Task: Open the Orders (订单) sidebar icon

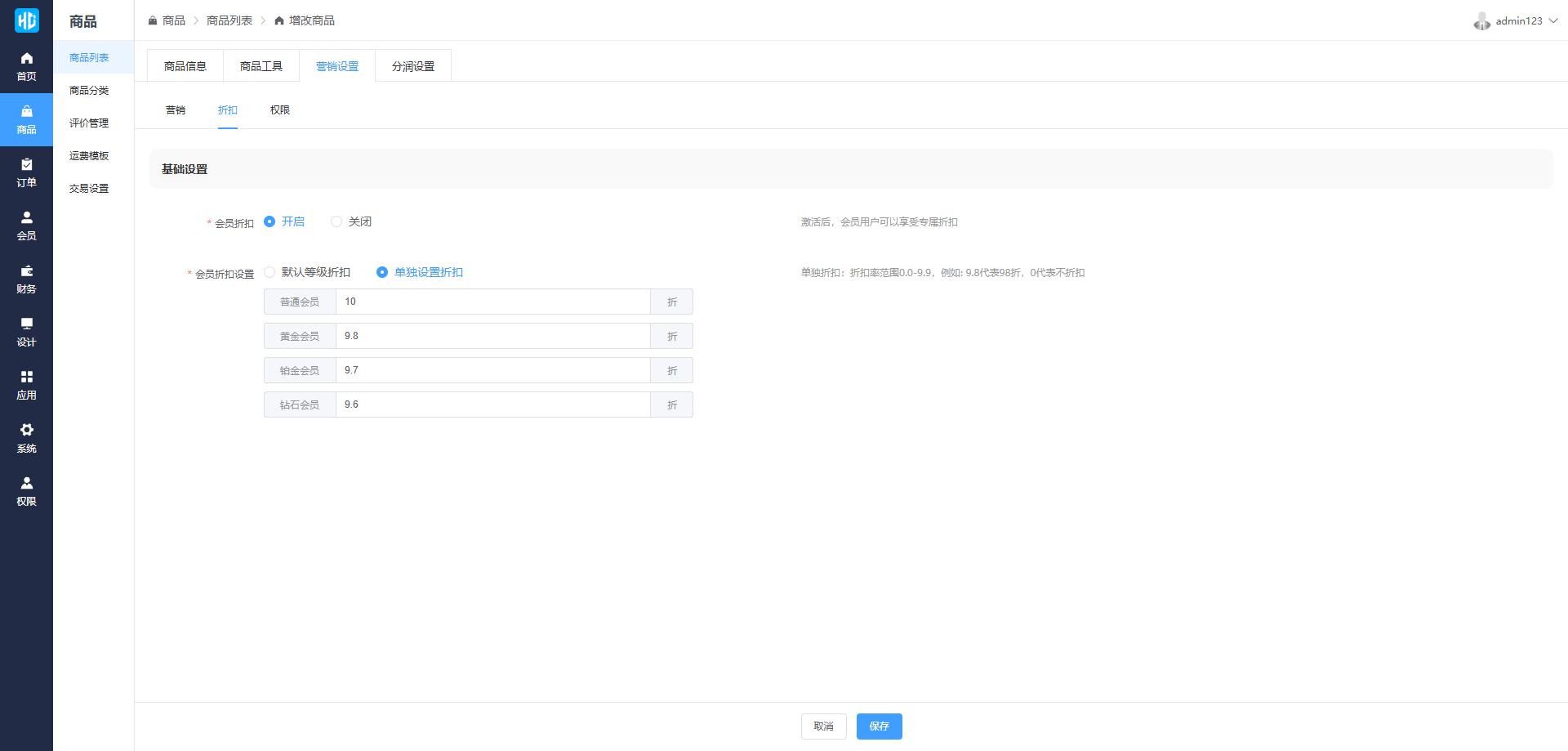Action: point(26,165)
